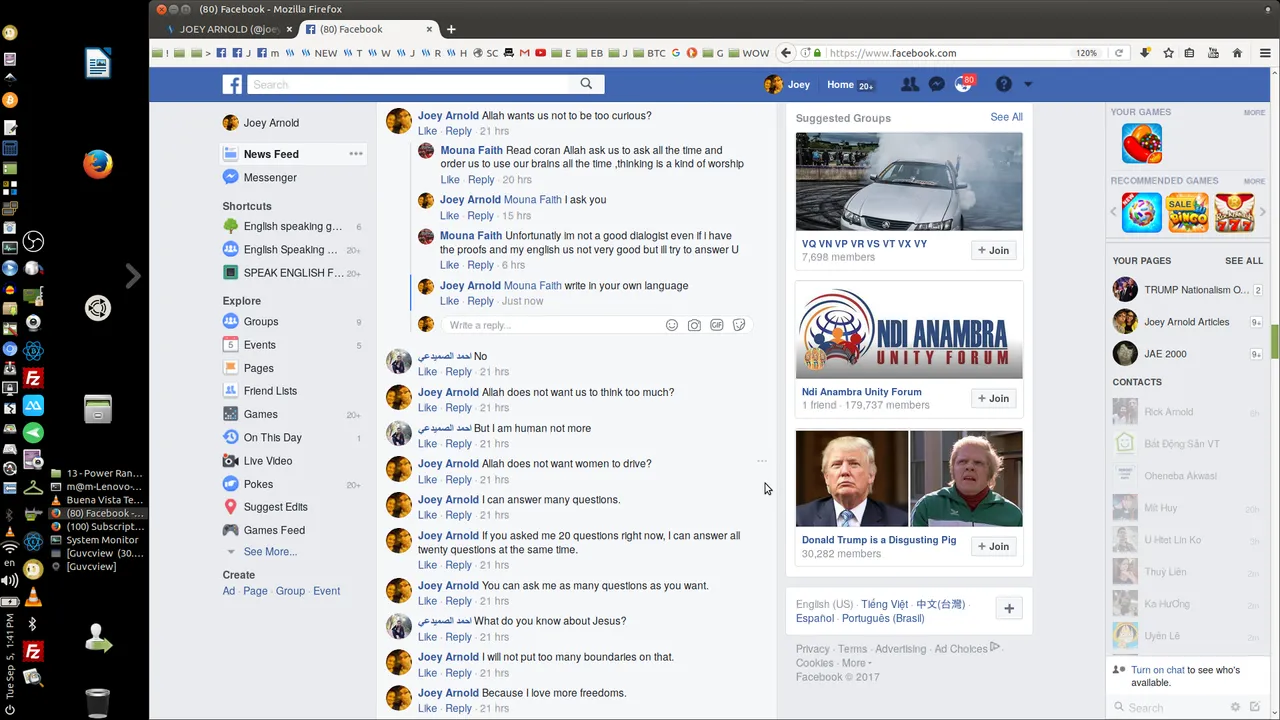
Task: Reload the page with the refresh icon
Action: pyautogui.click(x=1118, y=53)
